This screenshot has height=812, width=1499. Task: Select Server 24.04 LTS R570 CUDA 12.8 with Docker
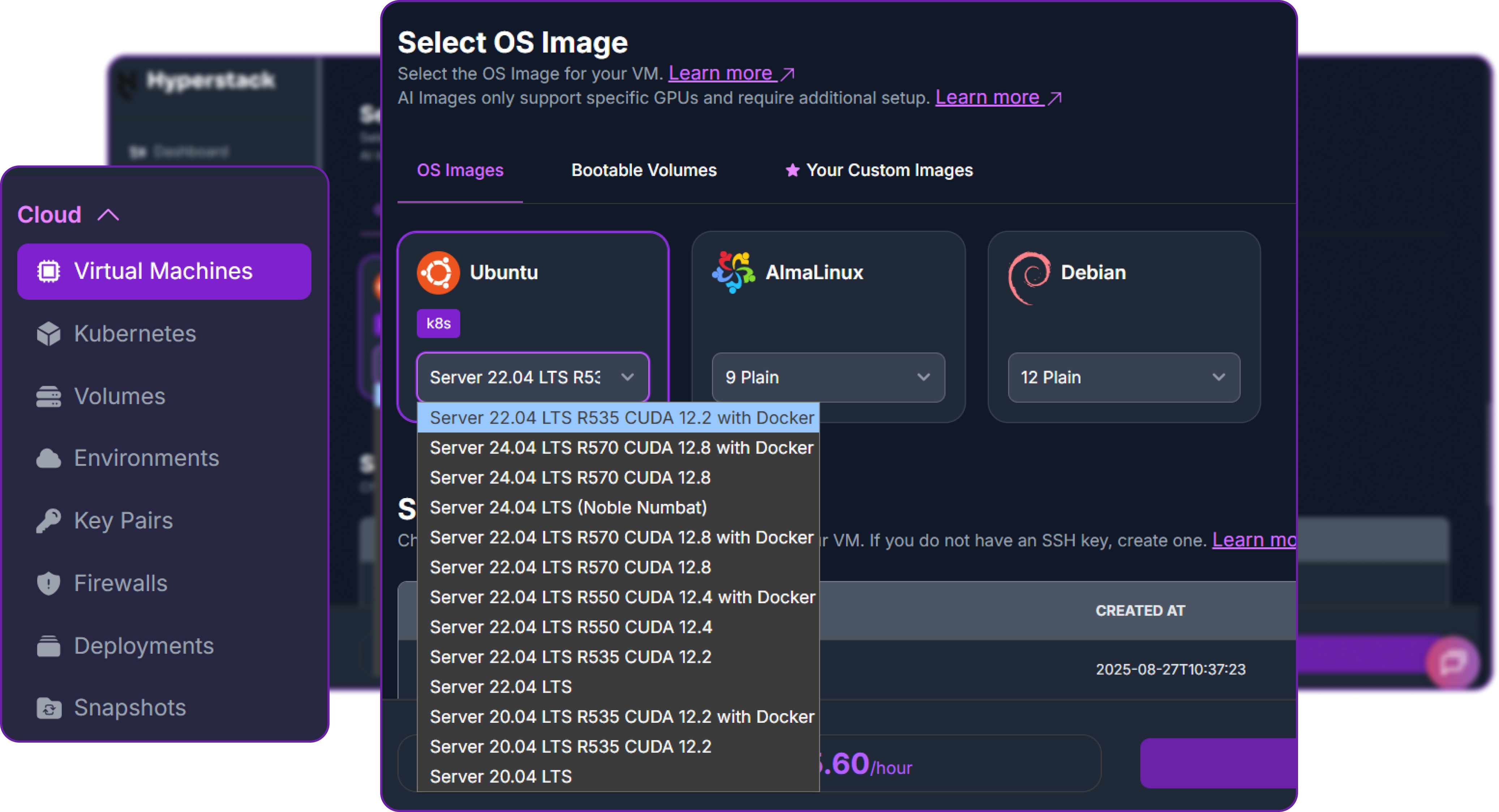pos(620,447)
